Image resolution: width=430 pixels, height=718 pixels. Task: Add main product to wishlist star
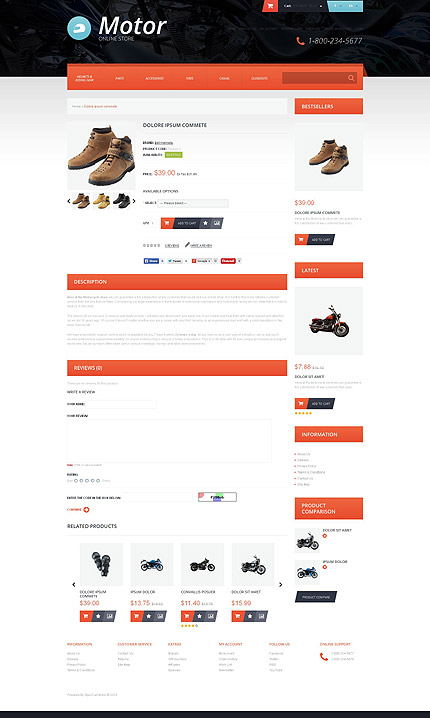pyautogui.click(x=205, y=223)
